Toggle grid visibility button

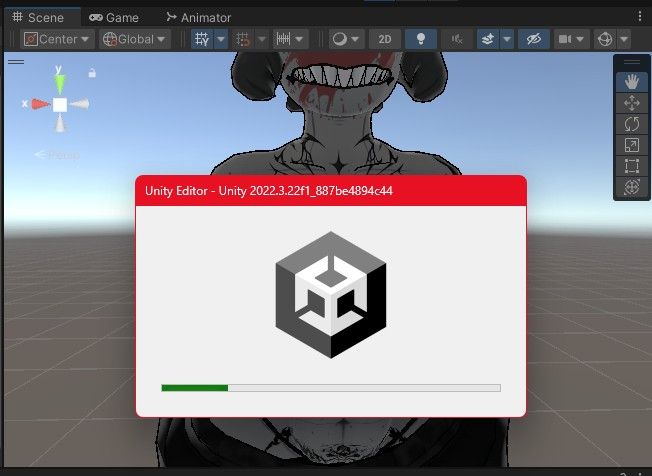[202, 39]
